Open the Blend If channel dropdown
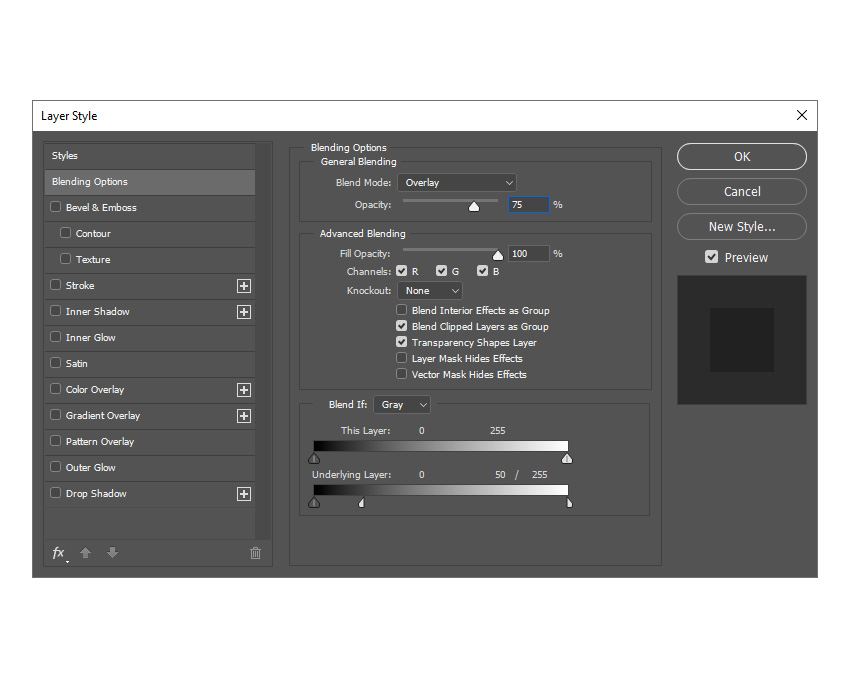This screenshot has width=850, height=678. coord(402,404)
